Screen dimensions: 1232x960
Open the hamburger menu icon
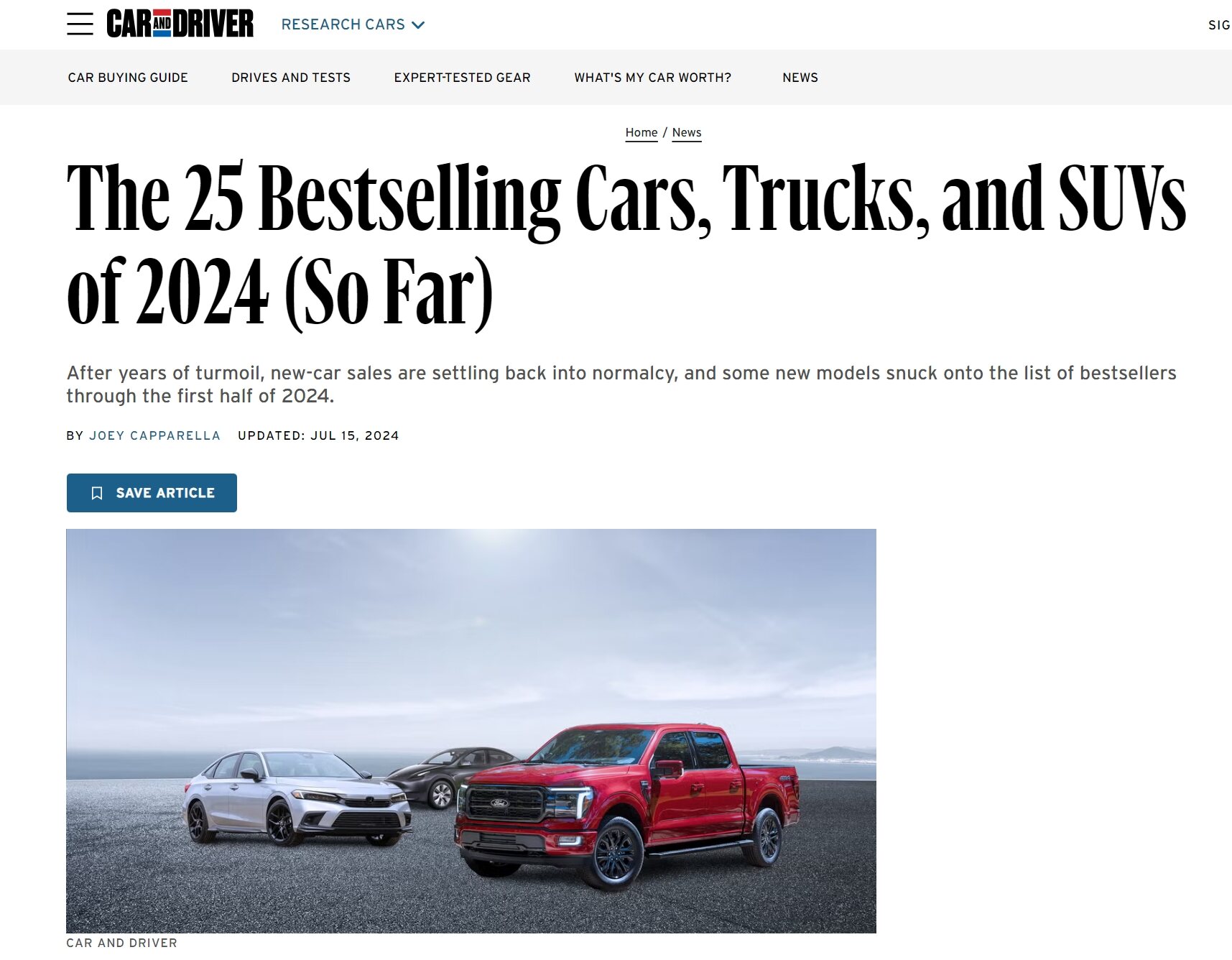click(x=80, y=24)
